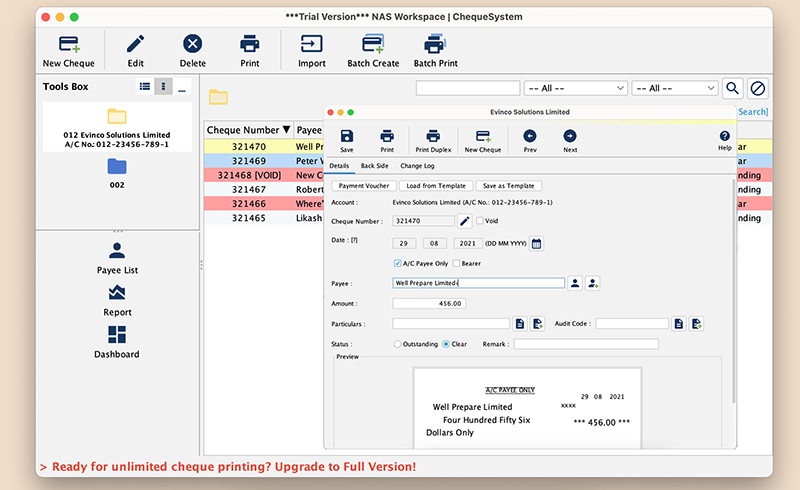Click the Print icon in main toolbar
Viewport: 800px width, 490px height.
(x=249, y=44)
